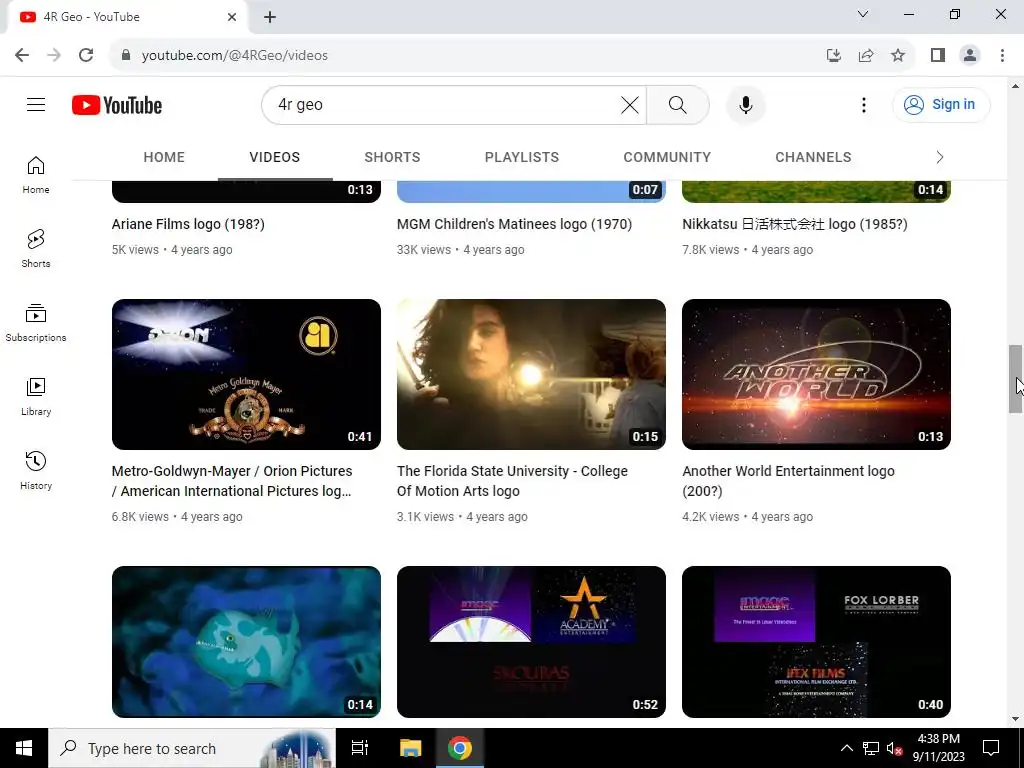Open the Nikkatsu logo (1985?) video title

click(795, 224)
